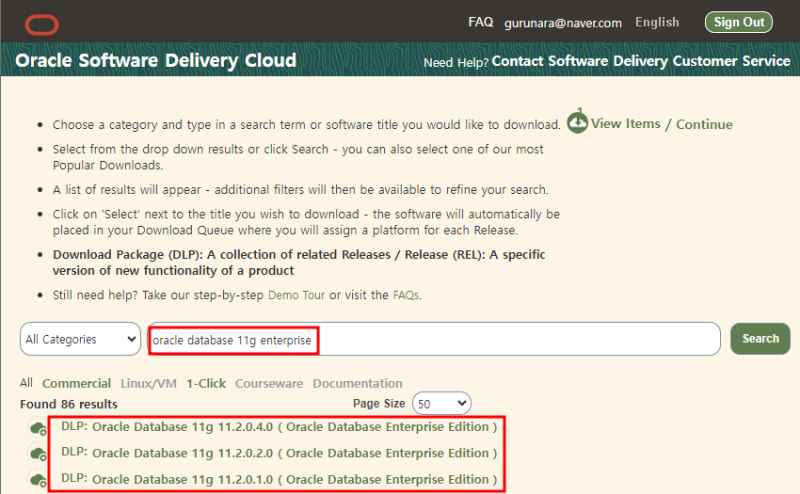The height and width of the screenshot is (494, 800).
Task: Select the Commercial filter tab
Action: point(77,383)
